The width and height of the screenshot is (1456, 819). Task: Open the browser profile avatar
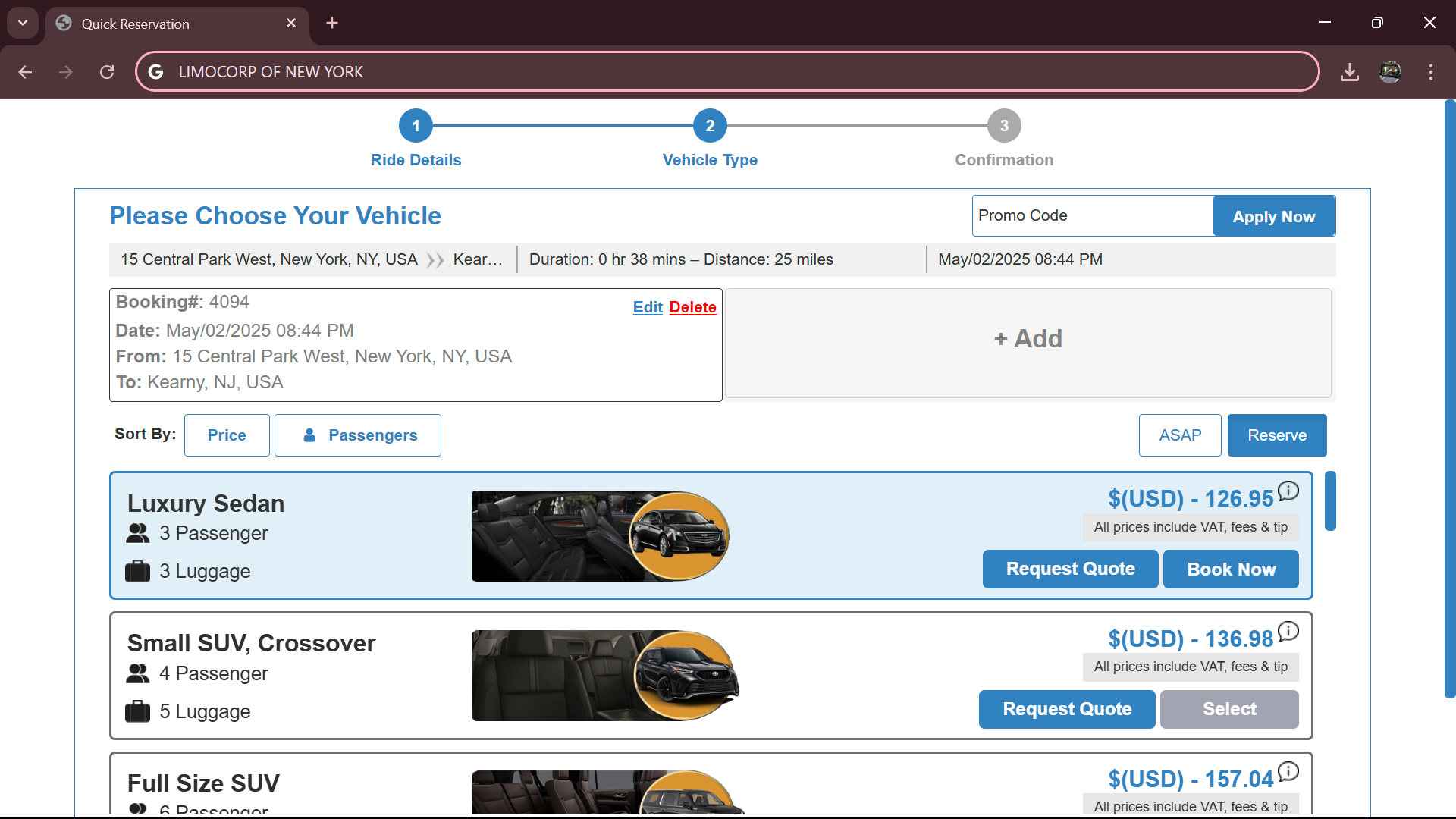pos(1390,72)
